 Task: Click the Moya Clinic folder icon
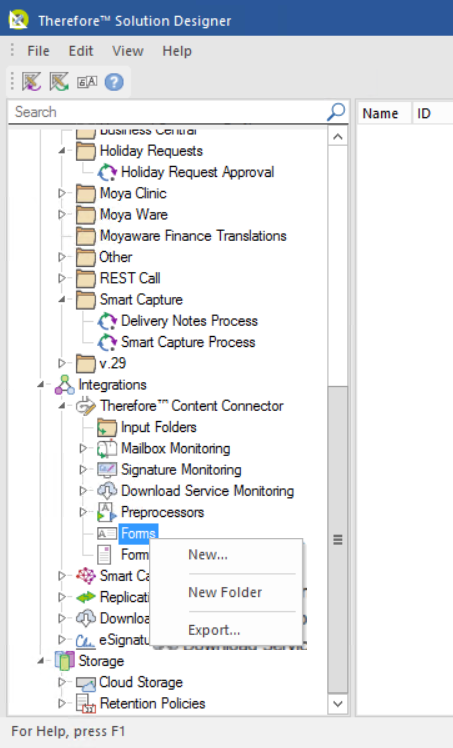86,194
